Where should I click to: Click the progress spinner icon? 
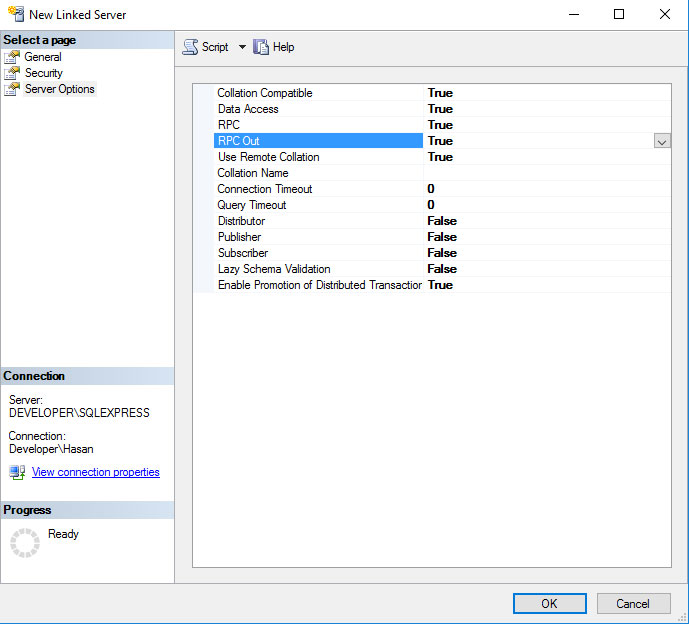pos(25,543)
